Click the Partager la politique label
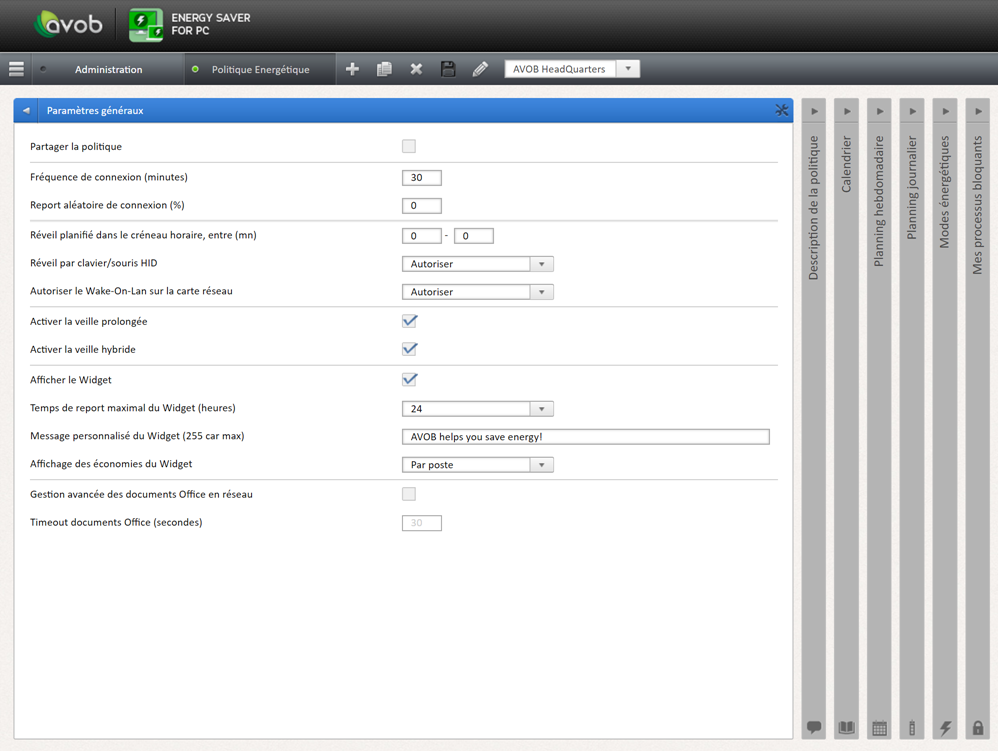The height and width of the screenshot is (751, 998). point(76,146)
